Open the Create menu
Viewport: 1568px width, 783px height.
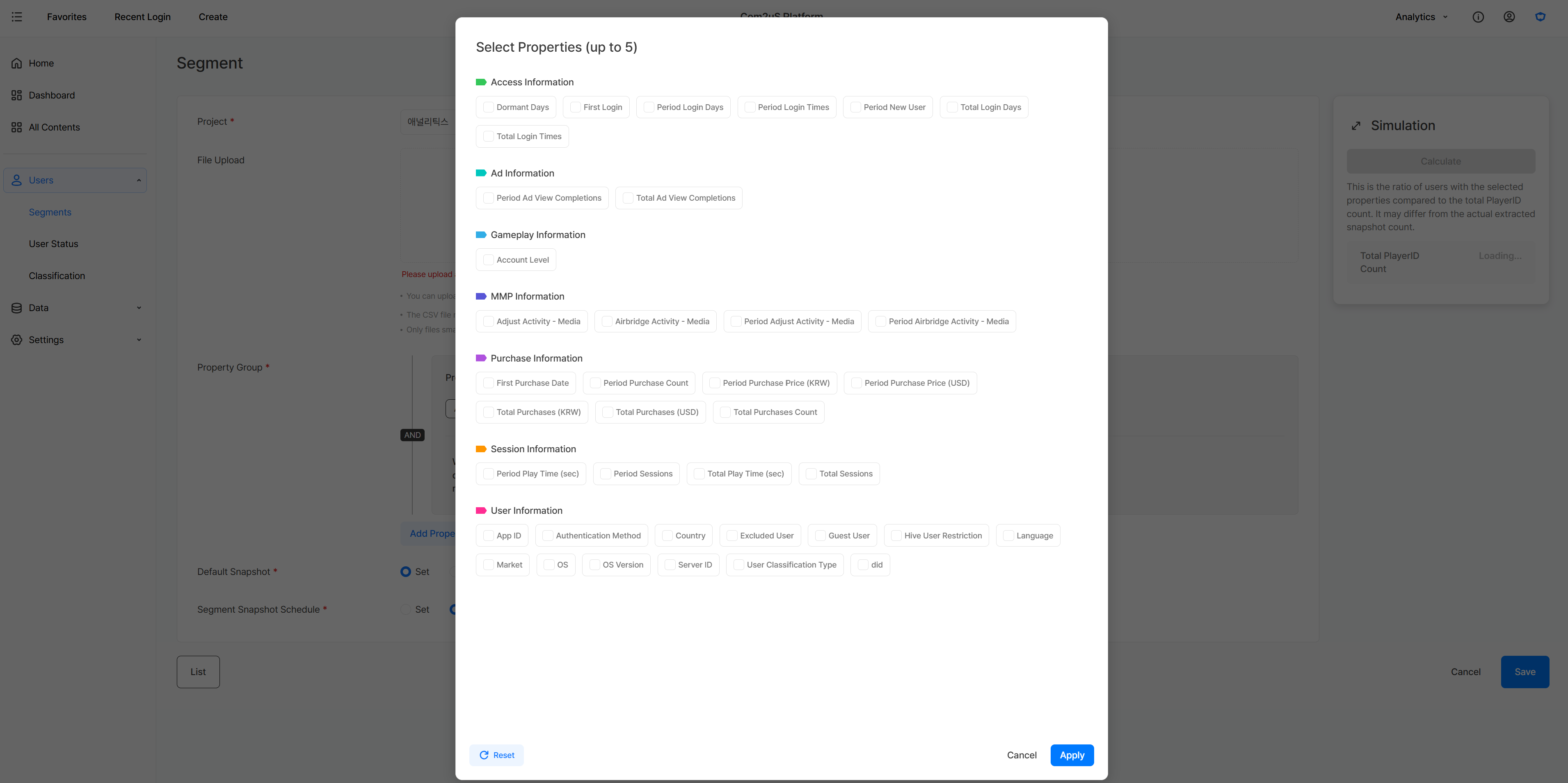click(213, 17)
